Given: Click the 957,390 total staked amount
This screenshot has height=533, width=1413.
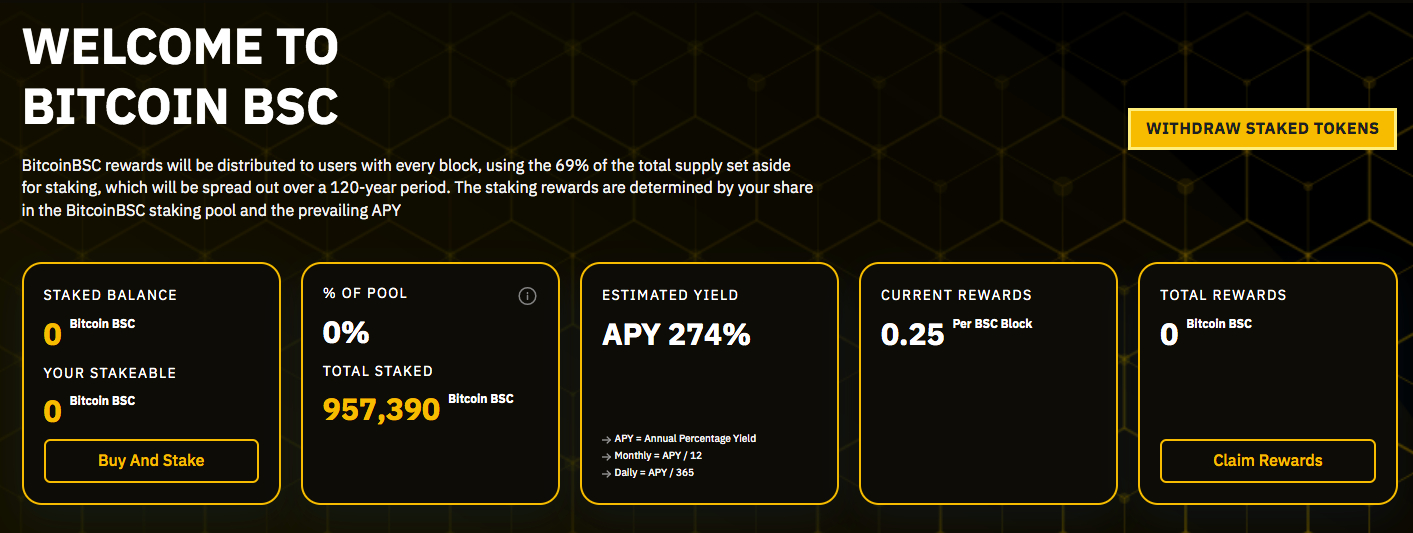Looking at the screenshot, I should click(x=381, y=409).
